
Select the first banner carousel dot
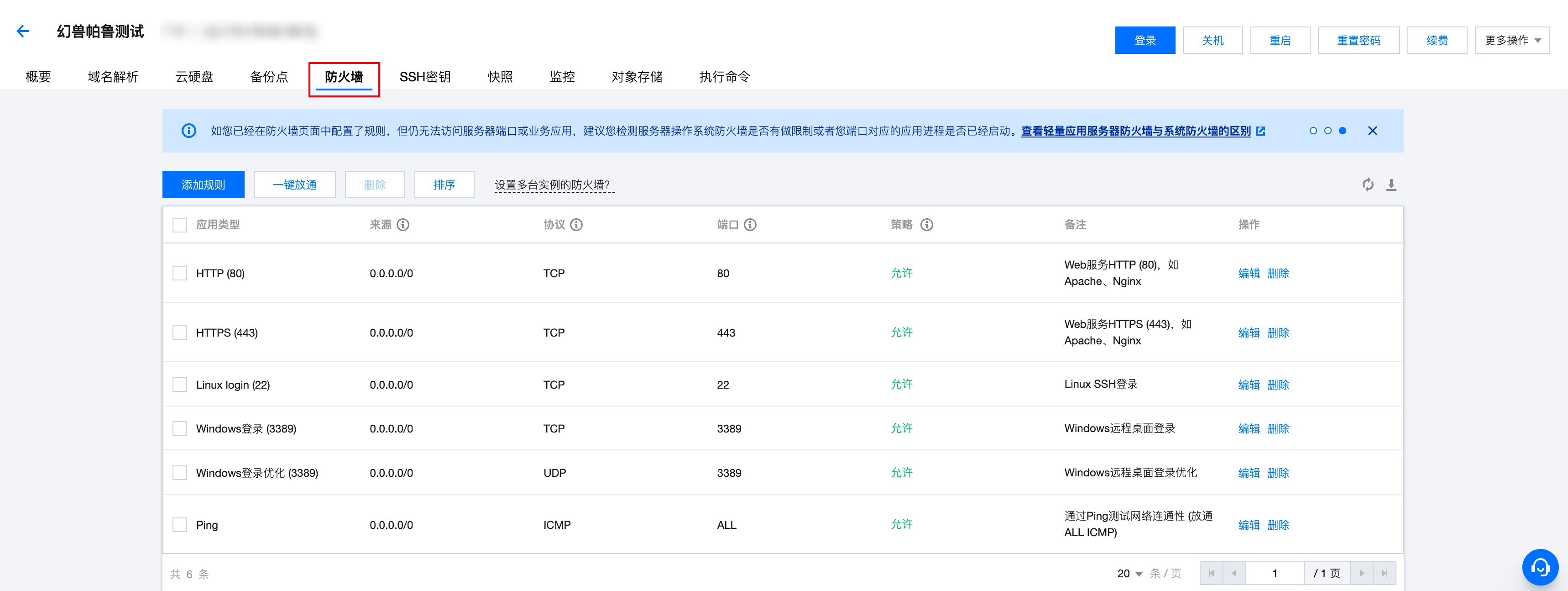pos(1313,131)
